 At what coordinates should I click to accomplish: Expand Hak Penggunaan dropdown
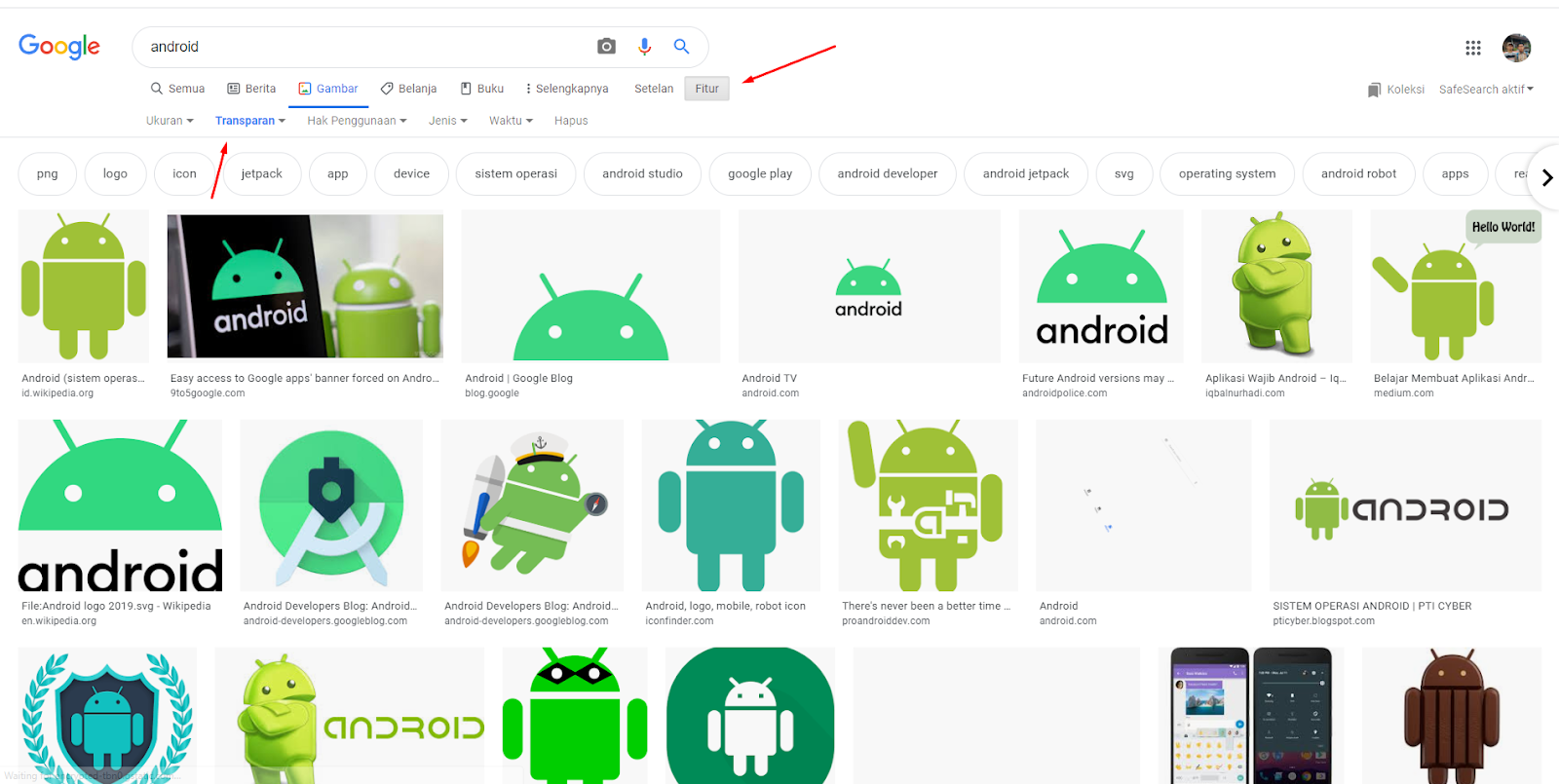click(x=357, y=121)
